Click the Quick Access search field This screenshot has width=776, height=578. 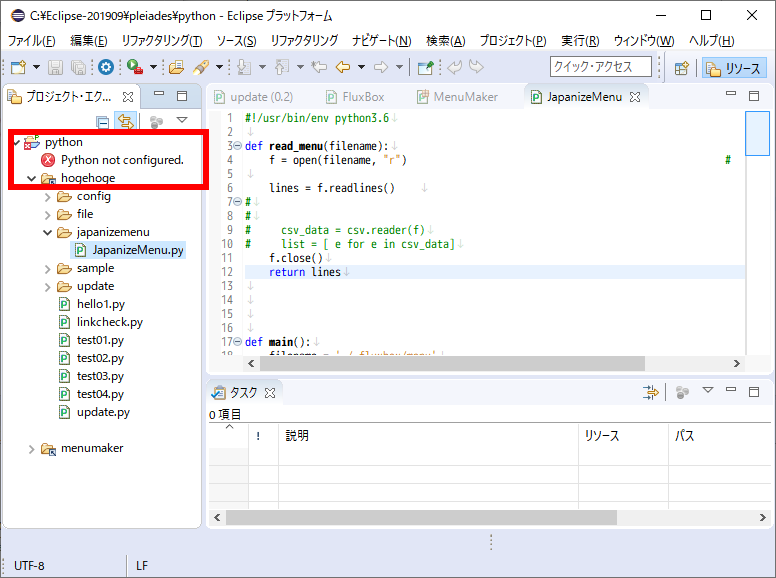pos(600,67)
